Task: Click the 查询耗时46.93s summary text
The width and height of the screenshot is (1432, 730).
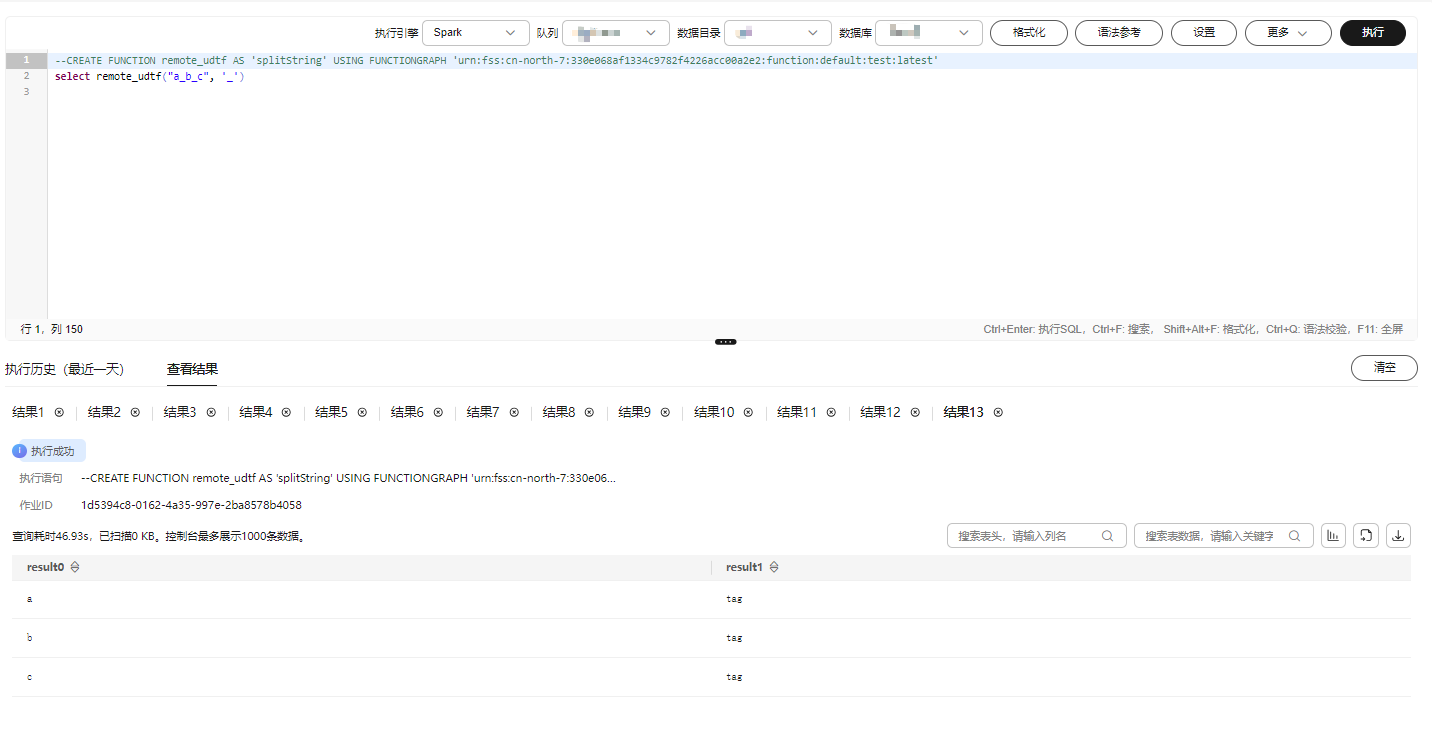Action: click(x=158, y=536)
